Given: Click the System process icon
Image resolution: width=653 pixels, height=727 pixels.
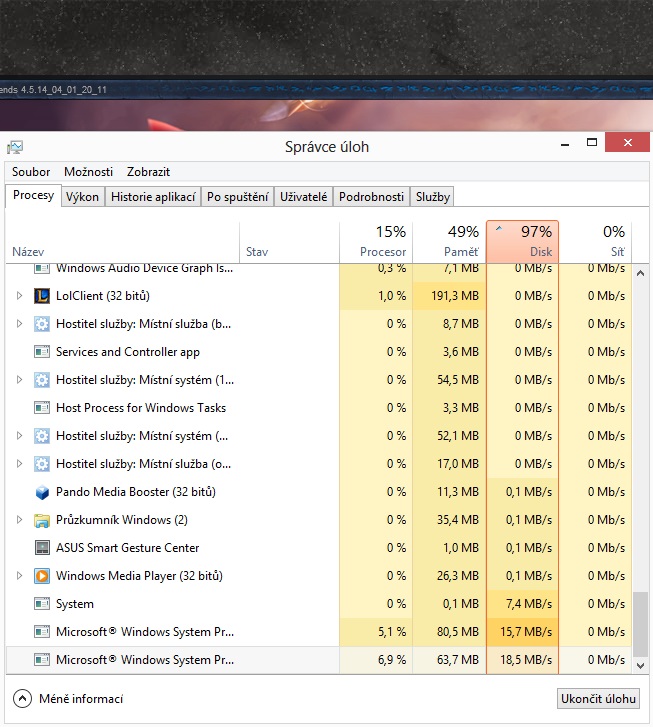Looking at the screenshot, I should (42, 604).
